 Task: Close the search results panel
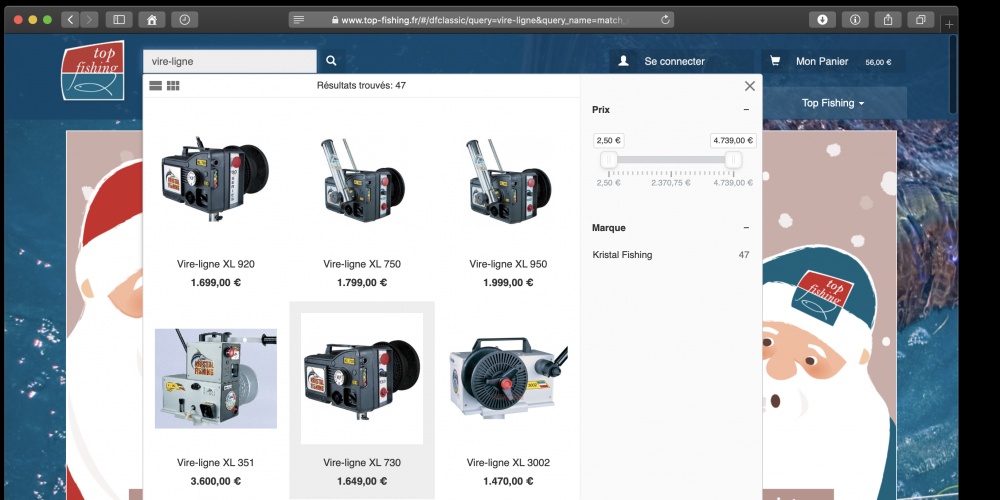coord(749,85)
